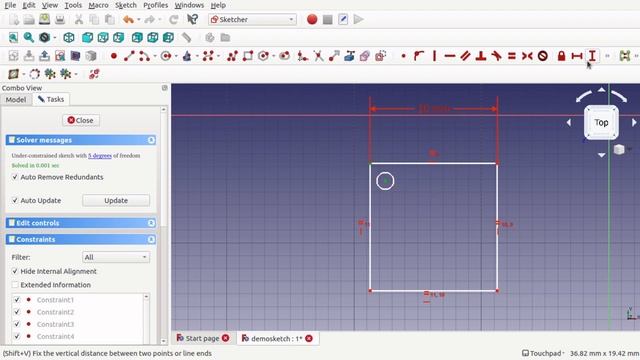
Task: Apply block constraint icon
Action: point(542,56)
